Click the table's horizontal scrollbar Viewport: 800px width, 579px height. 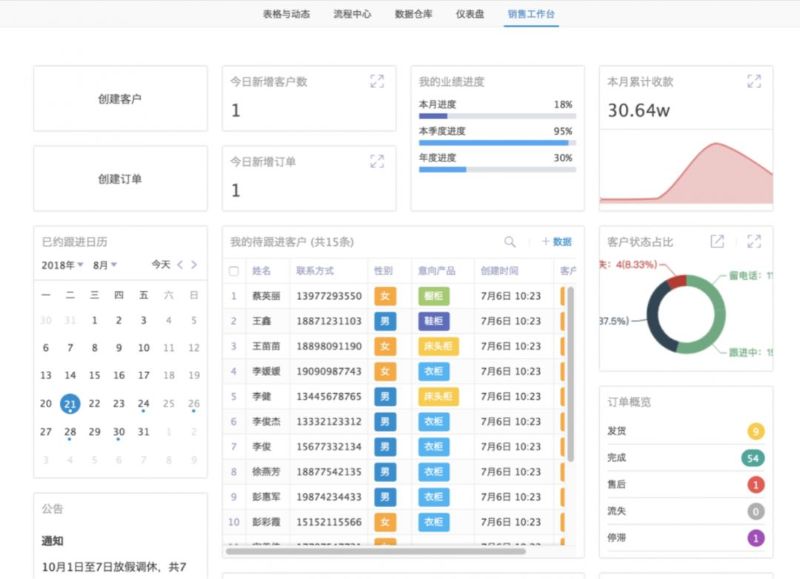(x=376, y=551)
